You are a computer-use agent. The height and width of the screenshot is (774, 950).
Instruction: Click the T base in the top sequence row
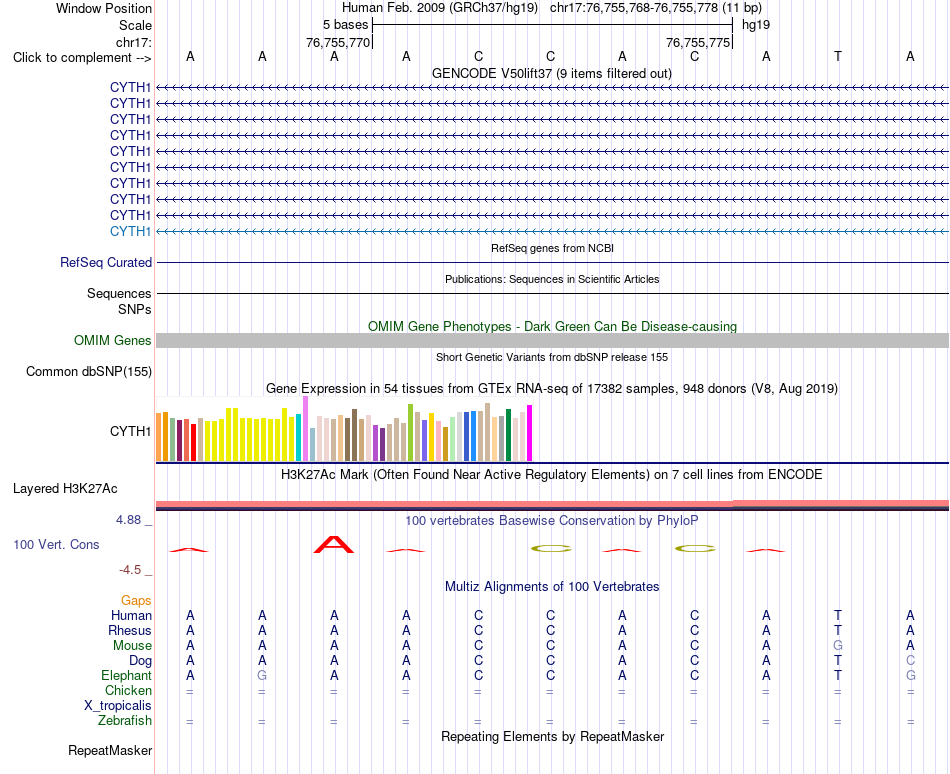pyautogui.click(x=838, y=56)
